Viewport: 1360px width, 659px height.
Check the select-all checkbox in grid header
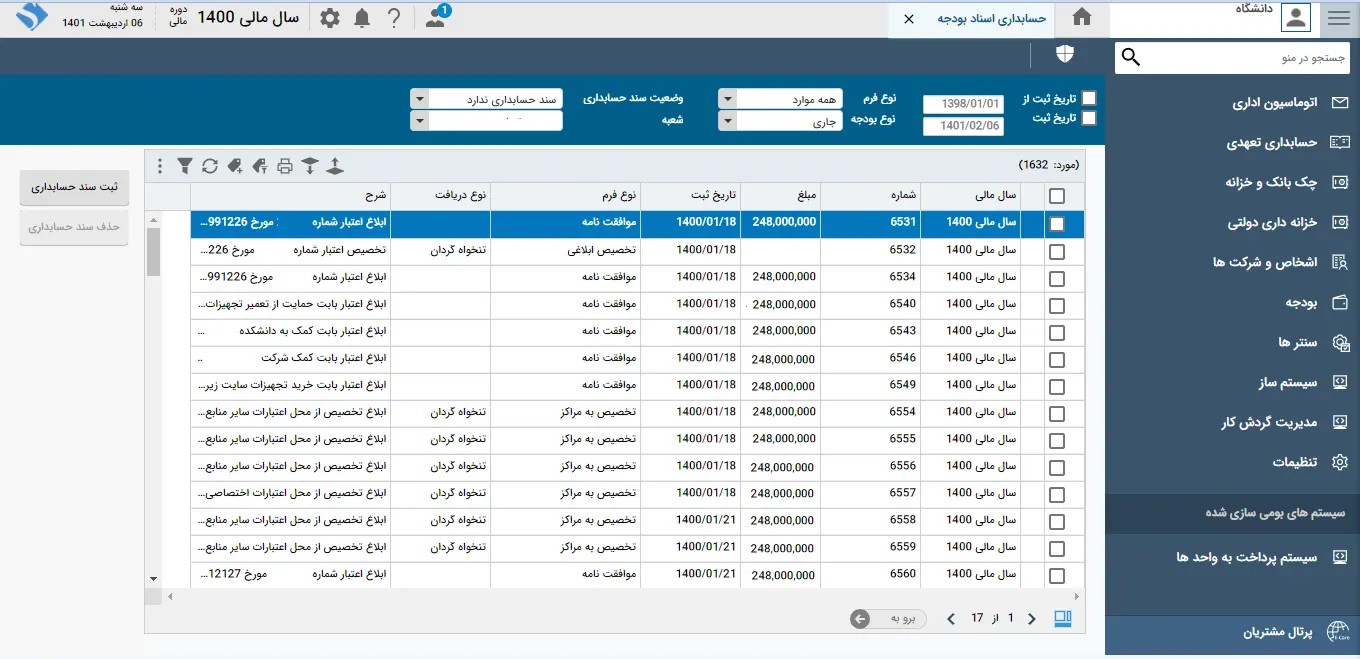1056,197
